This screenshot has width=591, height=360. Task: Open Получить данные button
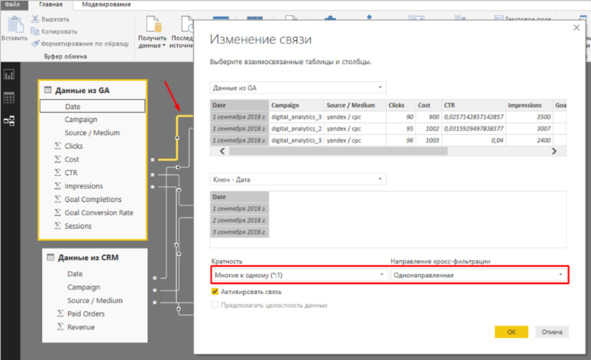point(152,32)
